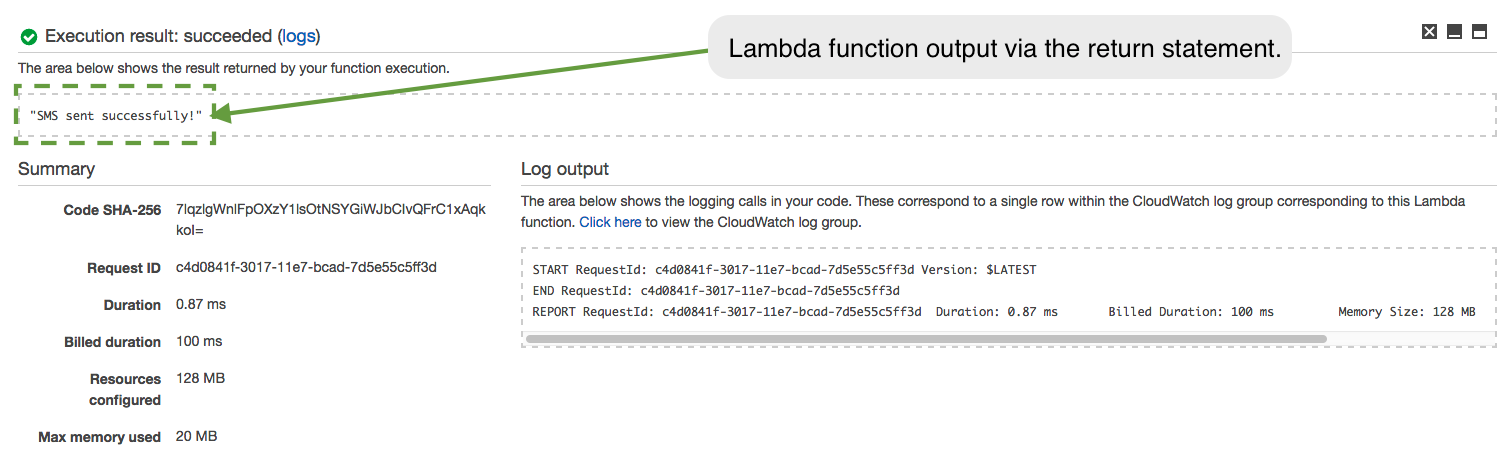Click the Resources configured 128 MB value

tap(200, 378)
